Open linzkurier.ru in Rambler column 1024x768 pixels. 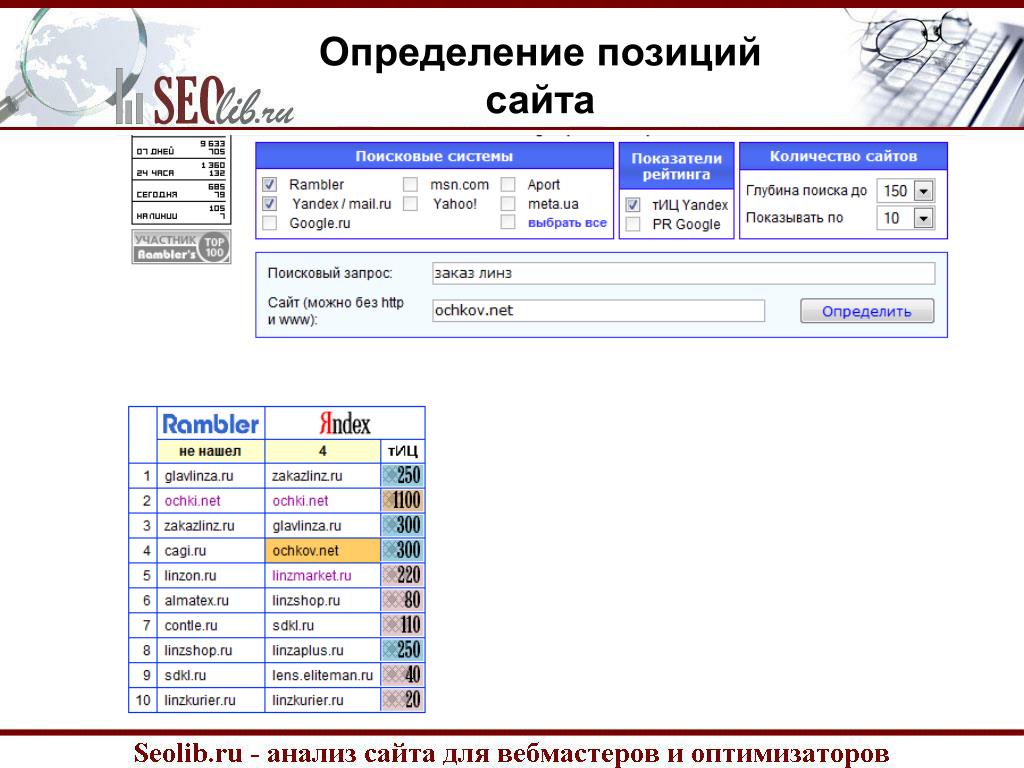coord(200,700)
